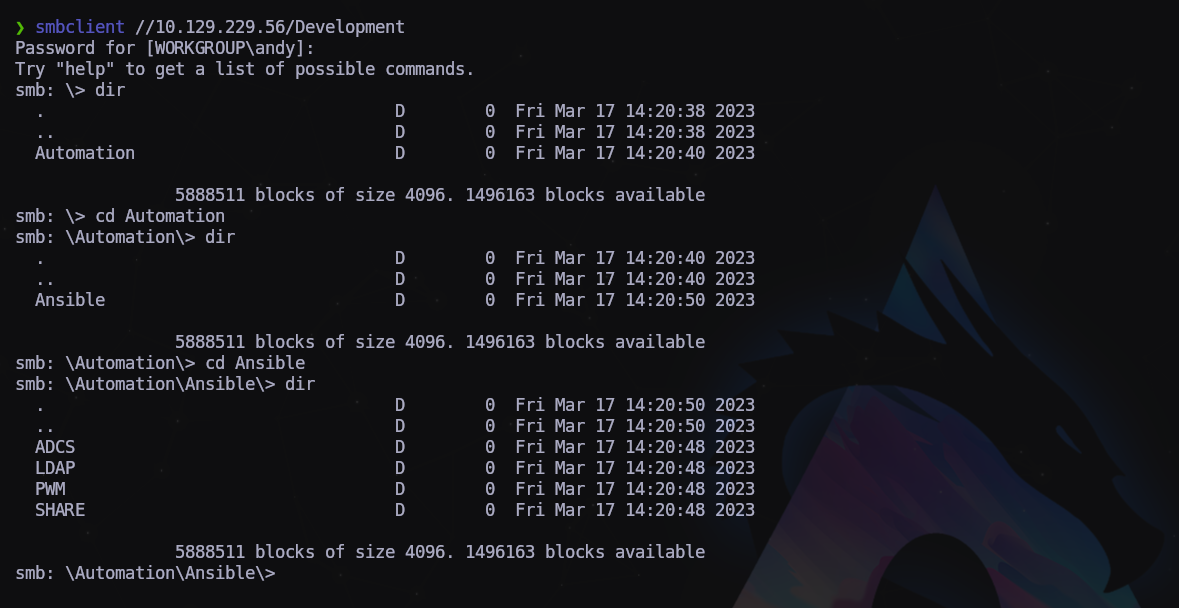The height and width of the screenshot is (608, 1179).
Task: Click the //10.129.229.56/Development share path
Action: coord(270,27)
